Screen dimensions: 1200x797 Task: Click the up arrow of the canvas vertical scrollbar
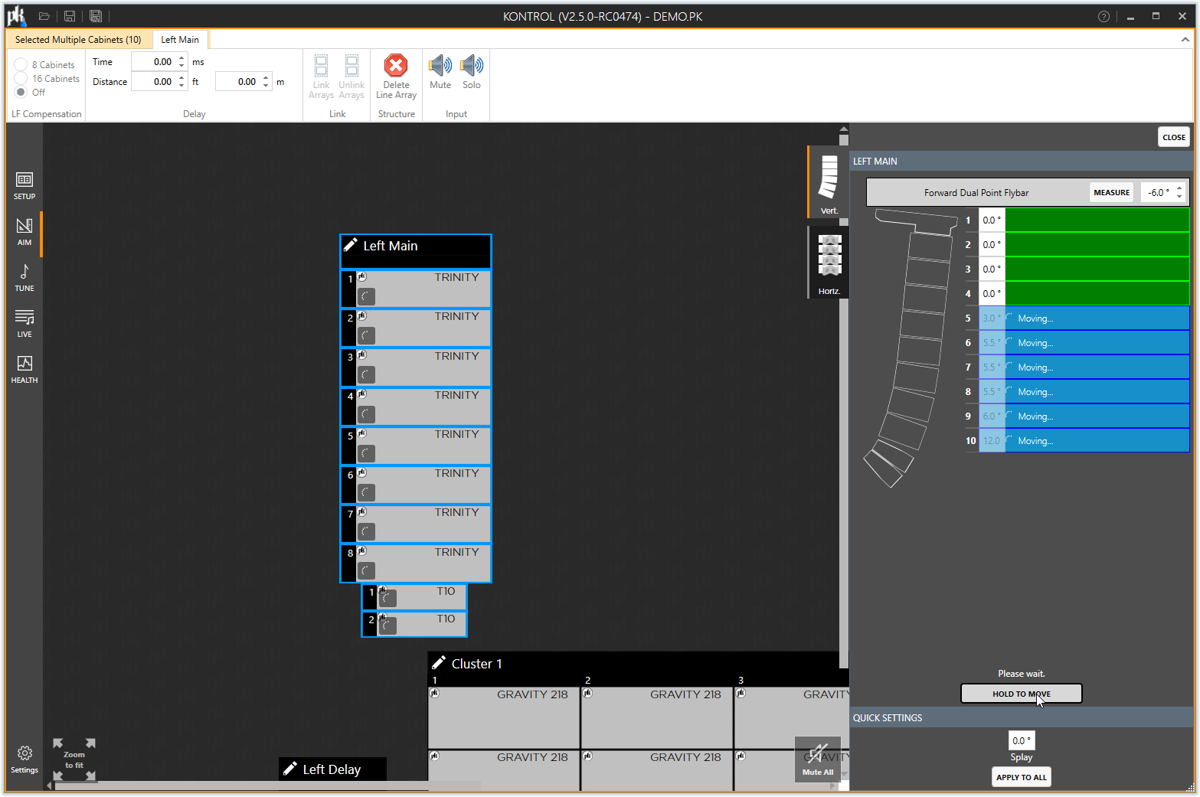(x=843, y=130)
